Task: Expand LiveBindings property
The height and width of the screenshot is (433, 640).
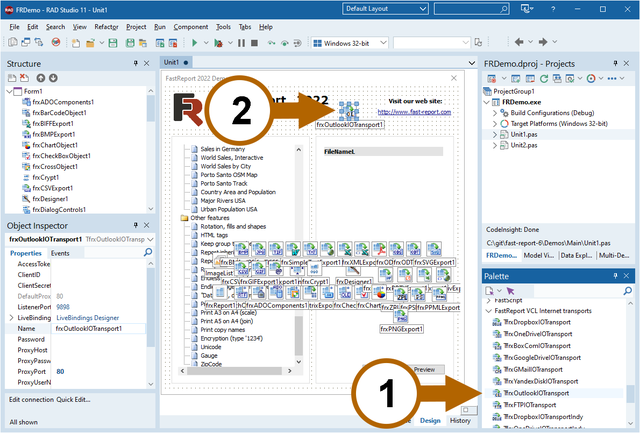Action: 11,318
